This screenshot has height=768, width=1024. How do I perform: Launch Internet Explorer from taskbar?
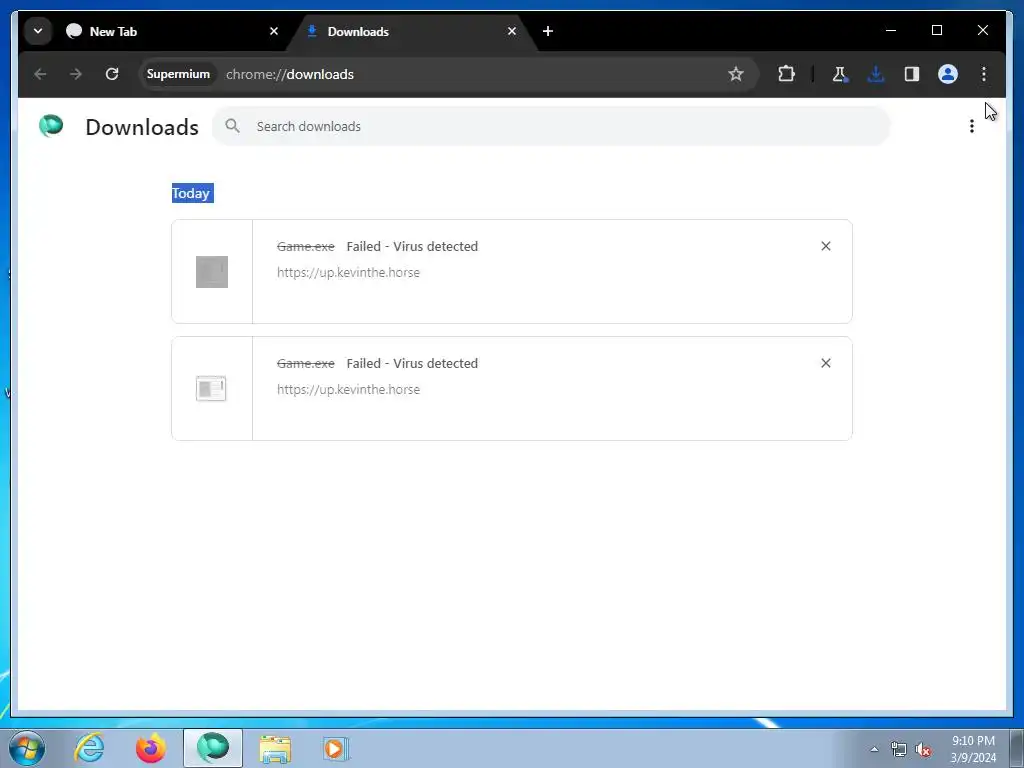pos(89,748)
